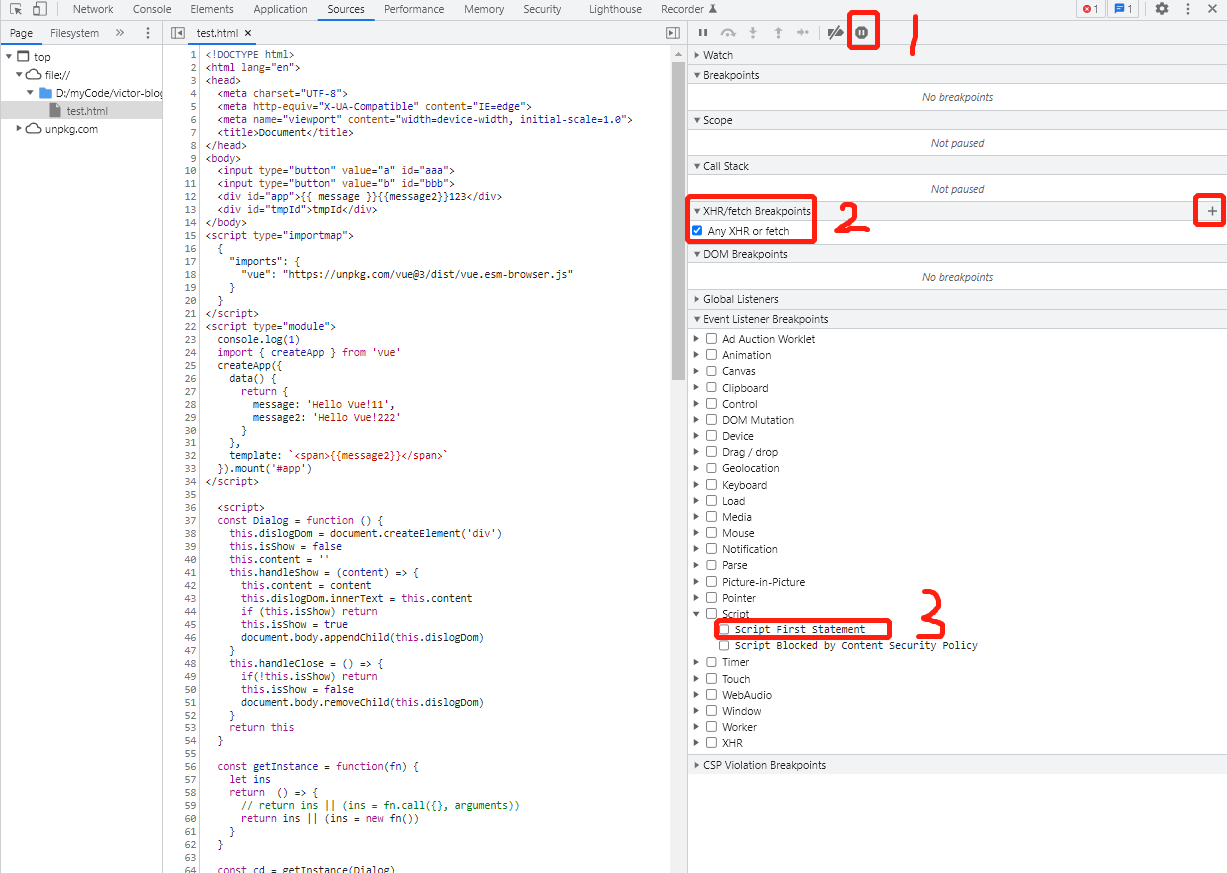Pause script execution button
The width and height of the screenshot is (1227, 873).
[703, 33]
